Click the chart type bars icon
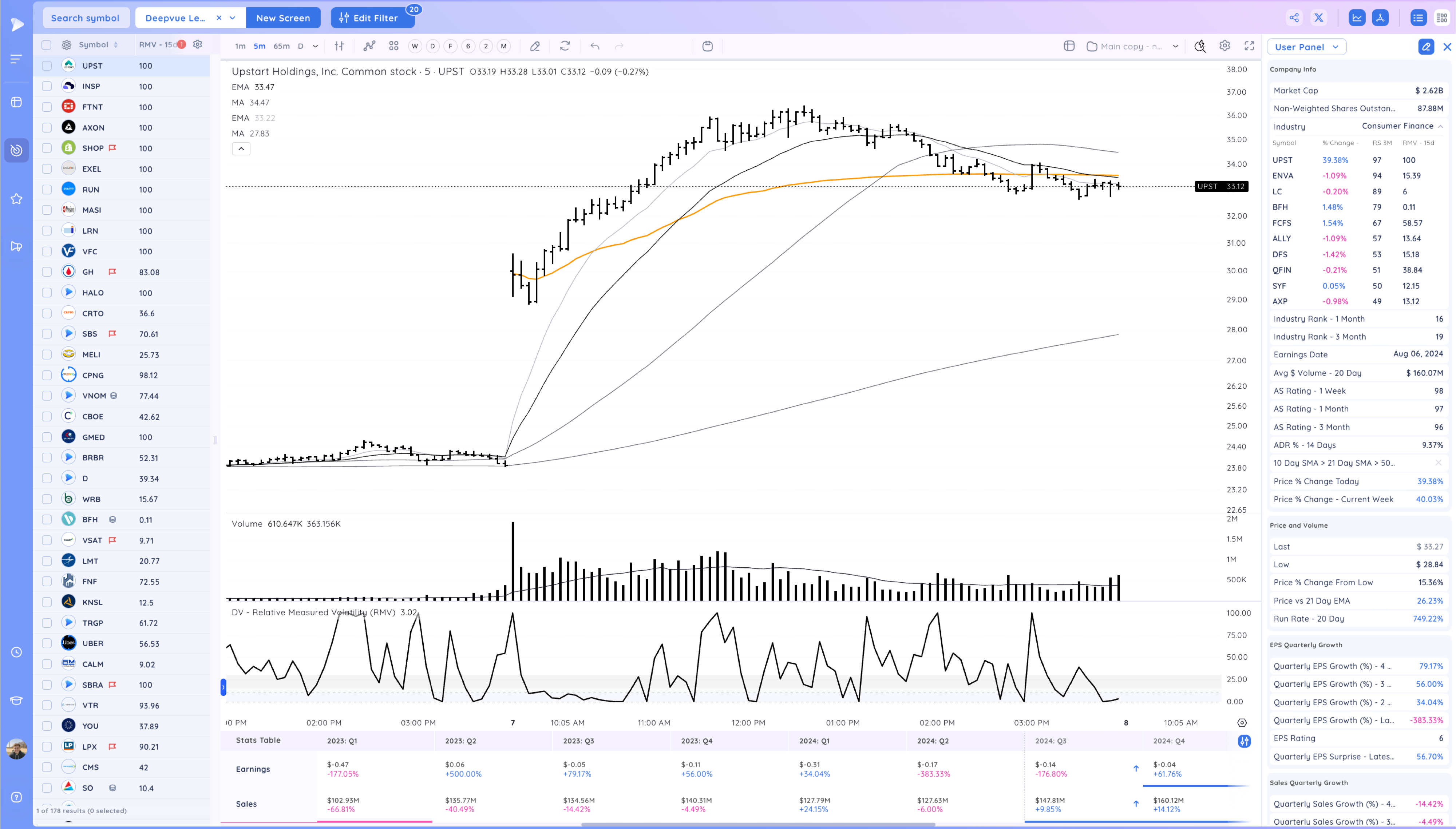 click(x=339, y=46)
